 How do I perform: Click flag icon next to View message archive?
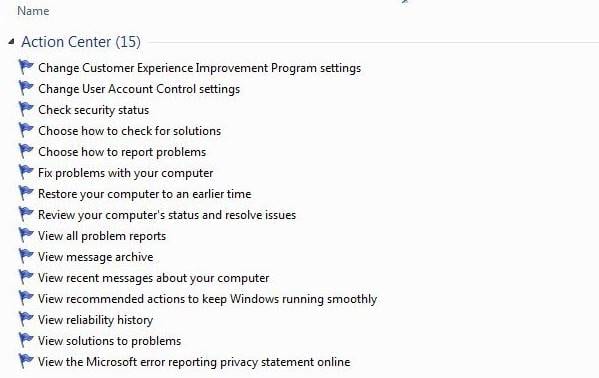pyautogui.click(x=26, y=257)
